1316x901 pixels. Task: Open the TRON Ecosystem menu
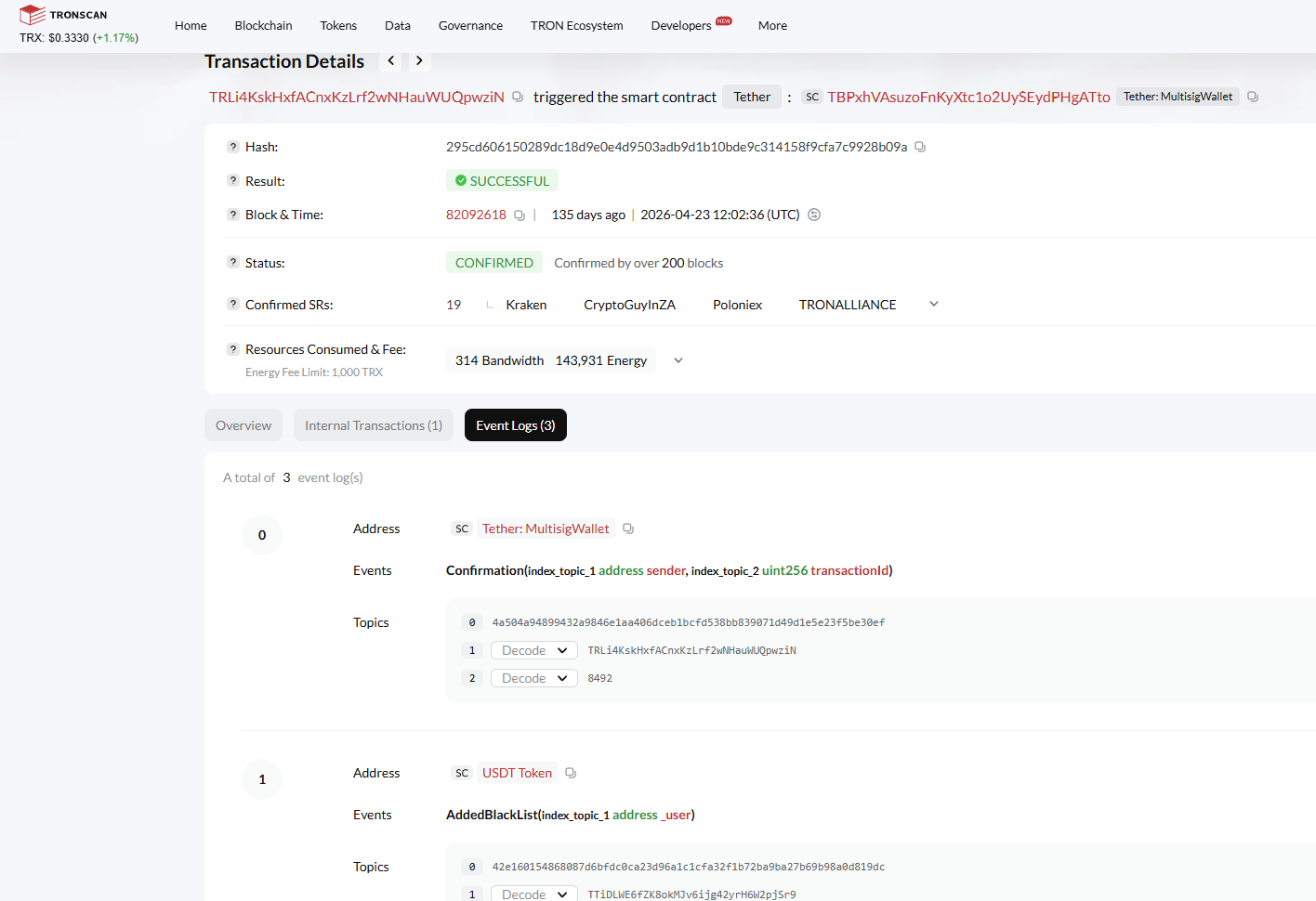click(x=577, y=25)
